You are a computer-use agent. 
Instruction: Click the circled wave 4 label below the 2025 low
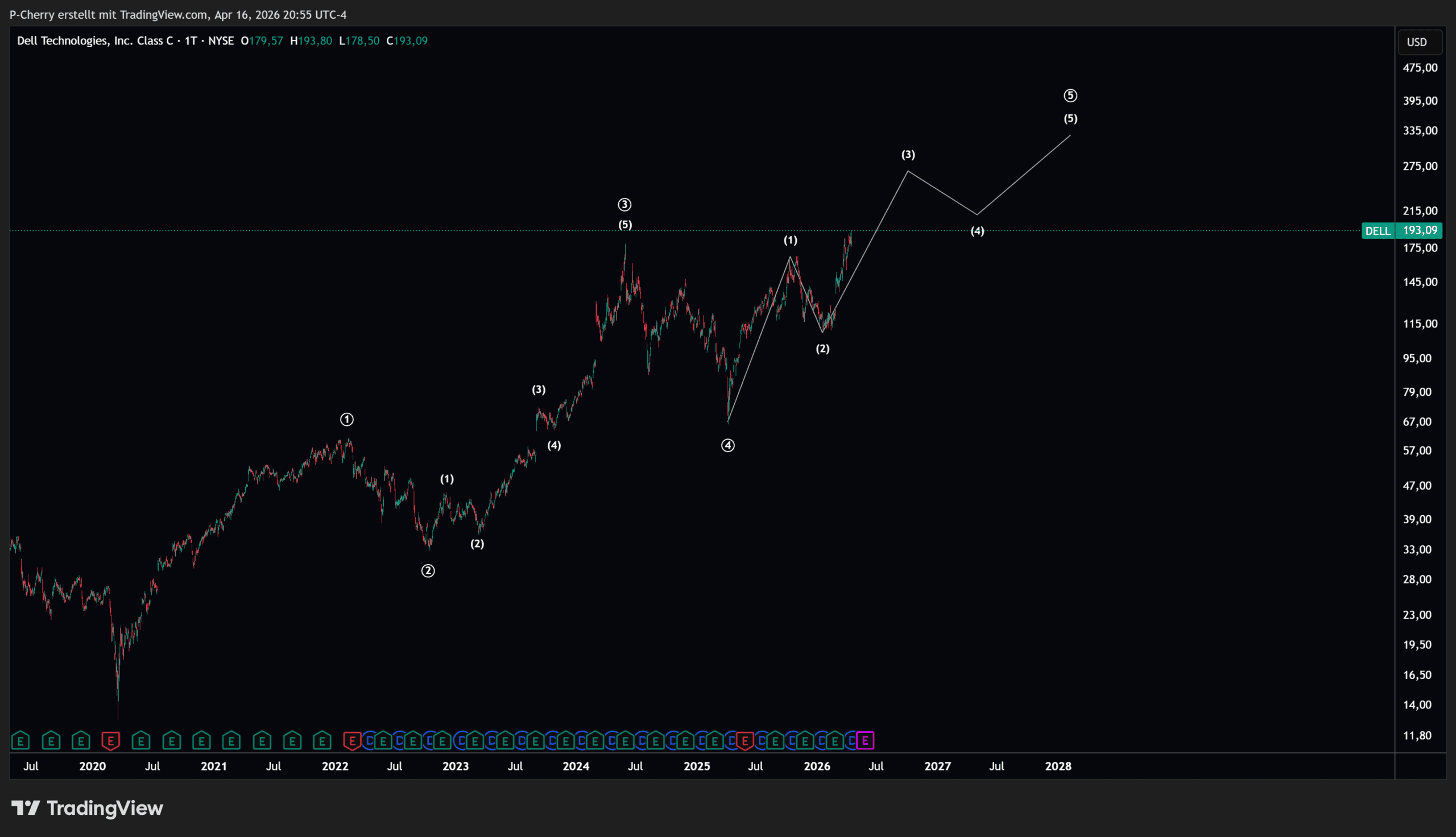[x=727, y=446]
